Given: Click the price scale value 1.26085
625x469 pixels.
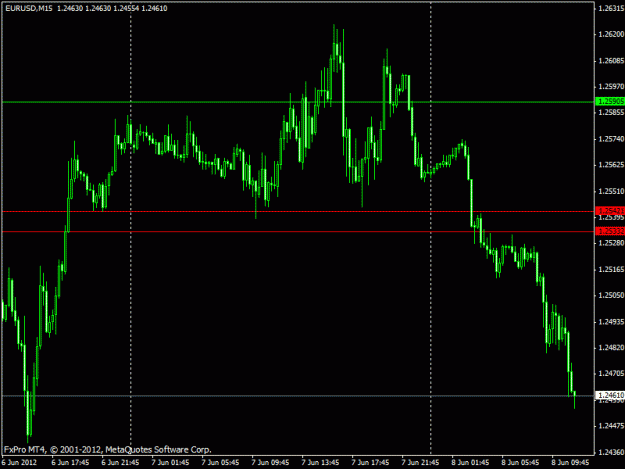Looking at the screenshot, I should coord(611,61).
